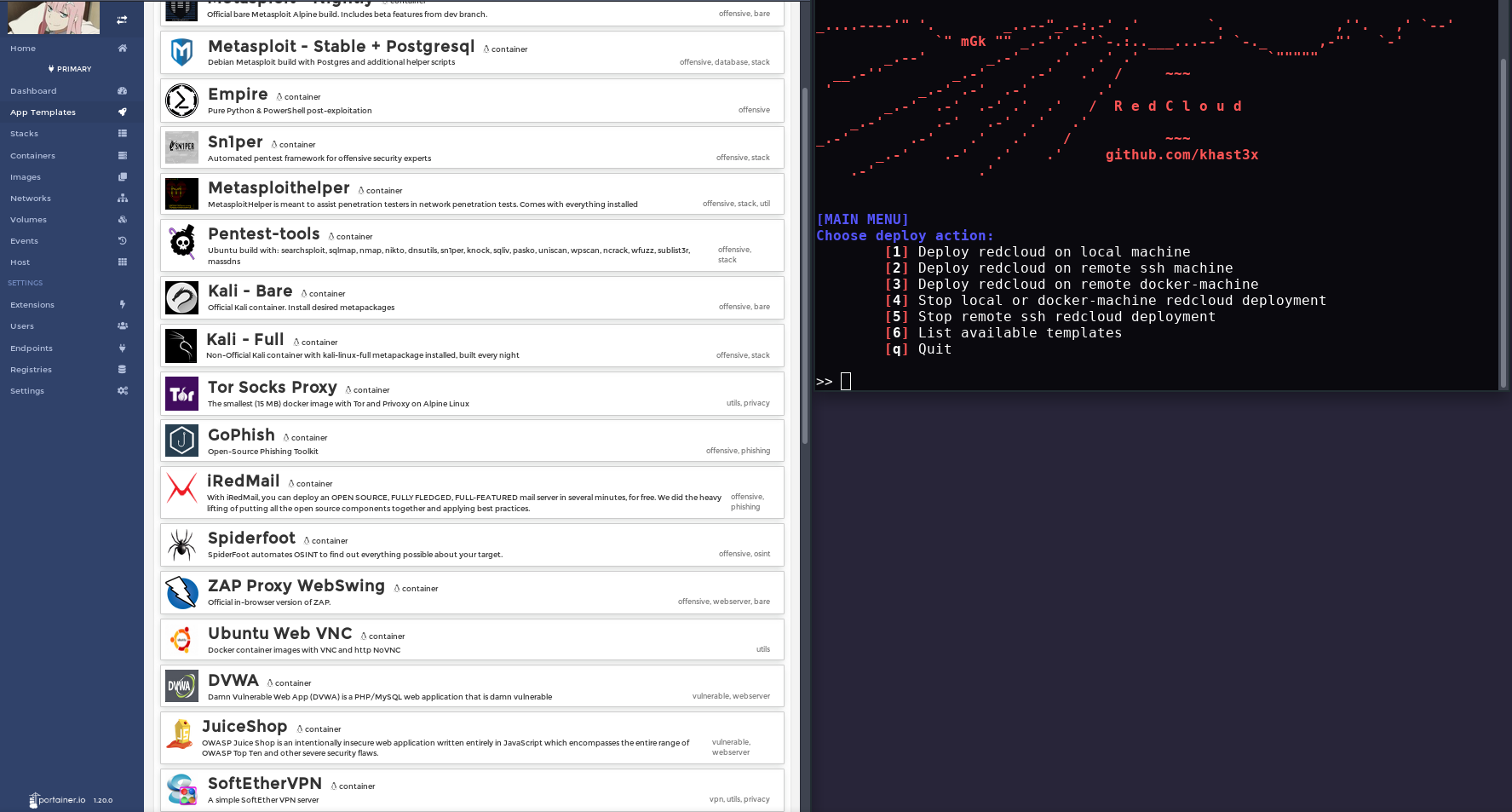The height and width of the screenshot is (812, 1512).
Task: Click the 'github.com/khast3x' terminal text
Action: point(1182,155)
